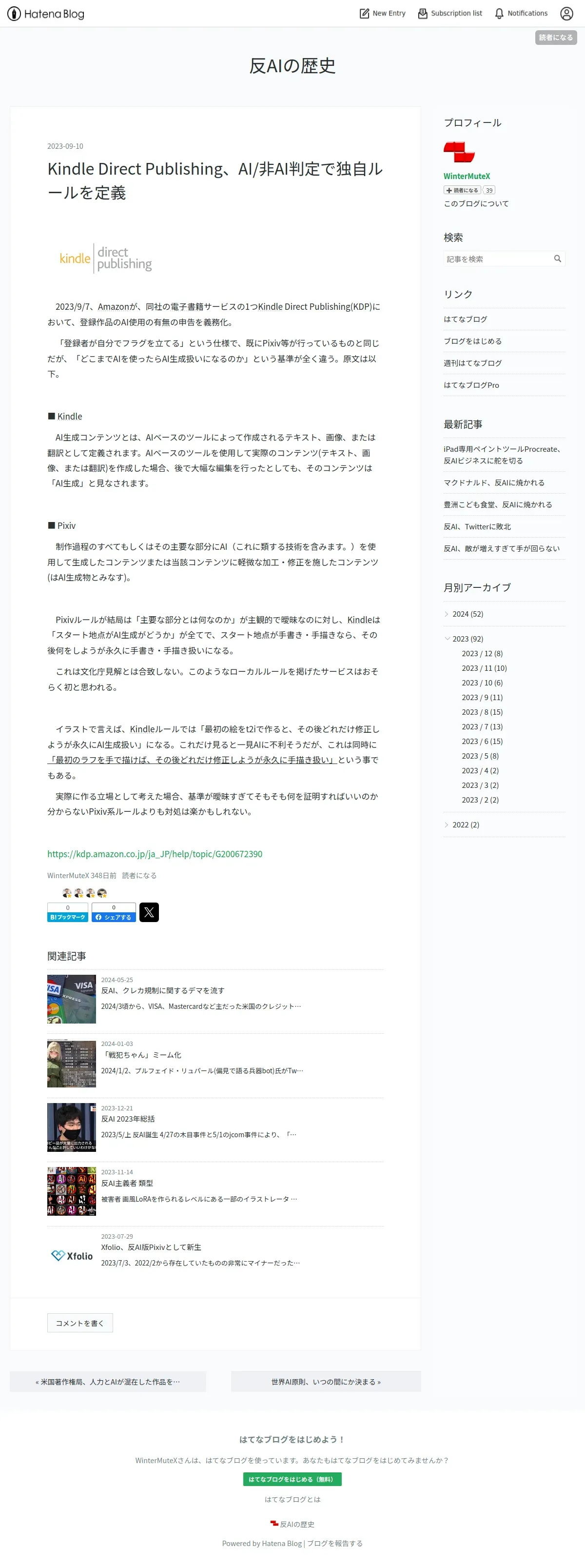Open Xfolio、反AI版Pixivとして新生 article
This screenshot has width=585, height=1568.
coord(151,1247)
